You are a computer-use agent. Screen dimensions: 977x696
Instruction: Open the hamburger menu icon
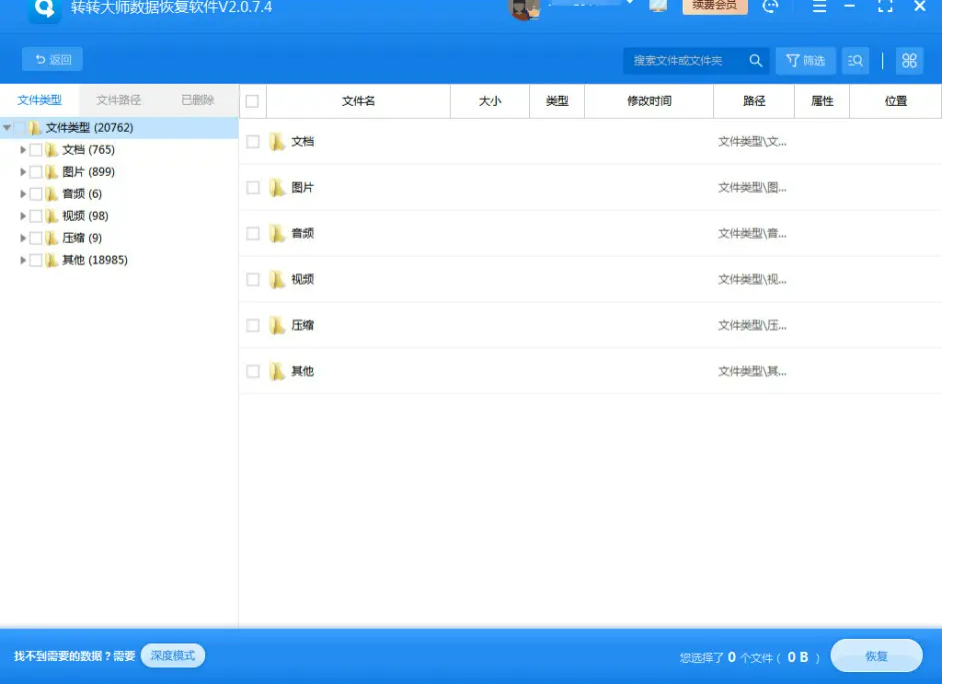pyautogui.click(x=819, y=6)
